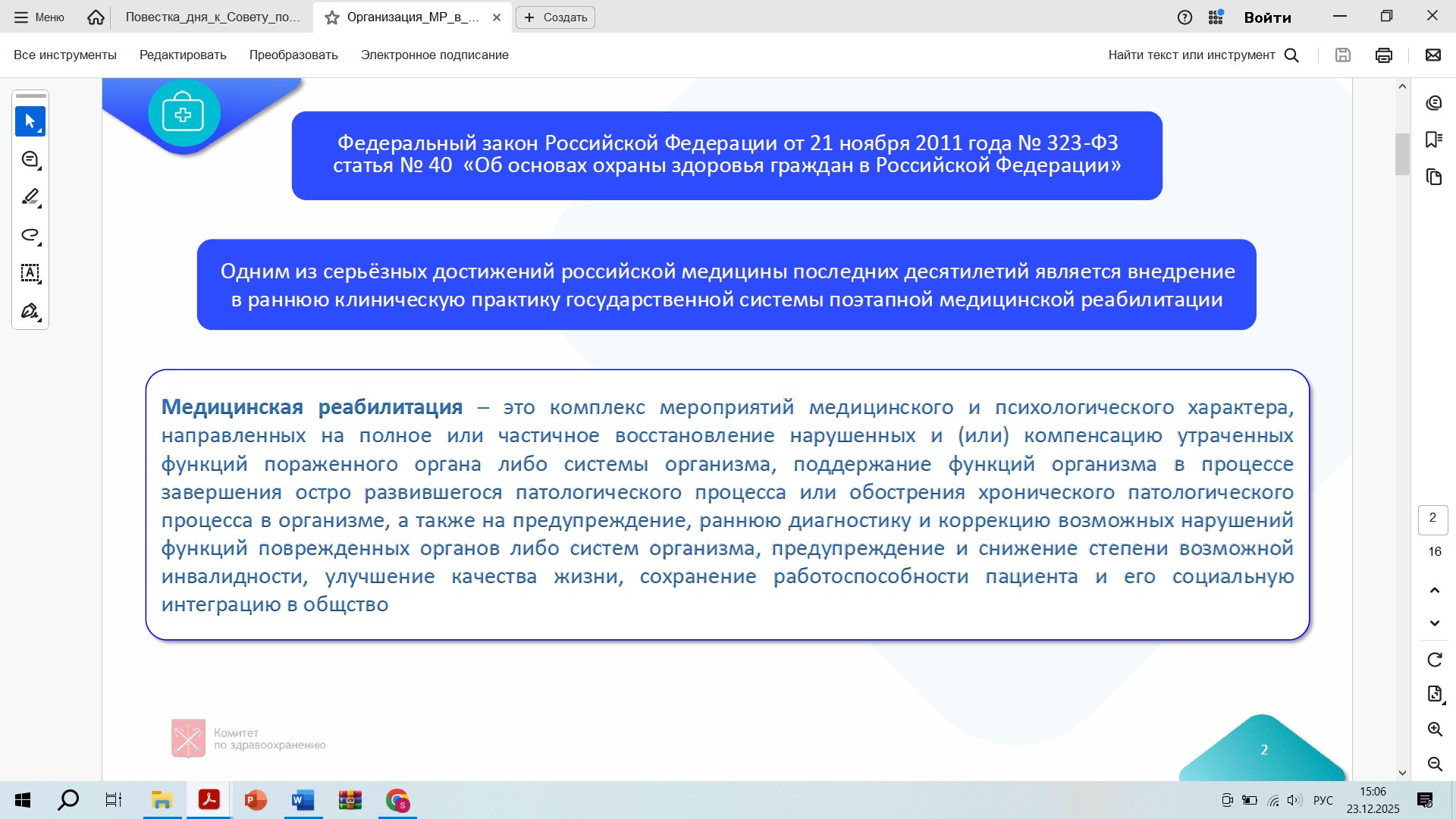
Task: Zoom in on the document
Action: 1434,729
